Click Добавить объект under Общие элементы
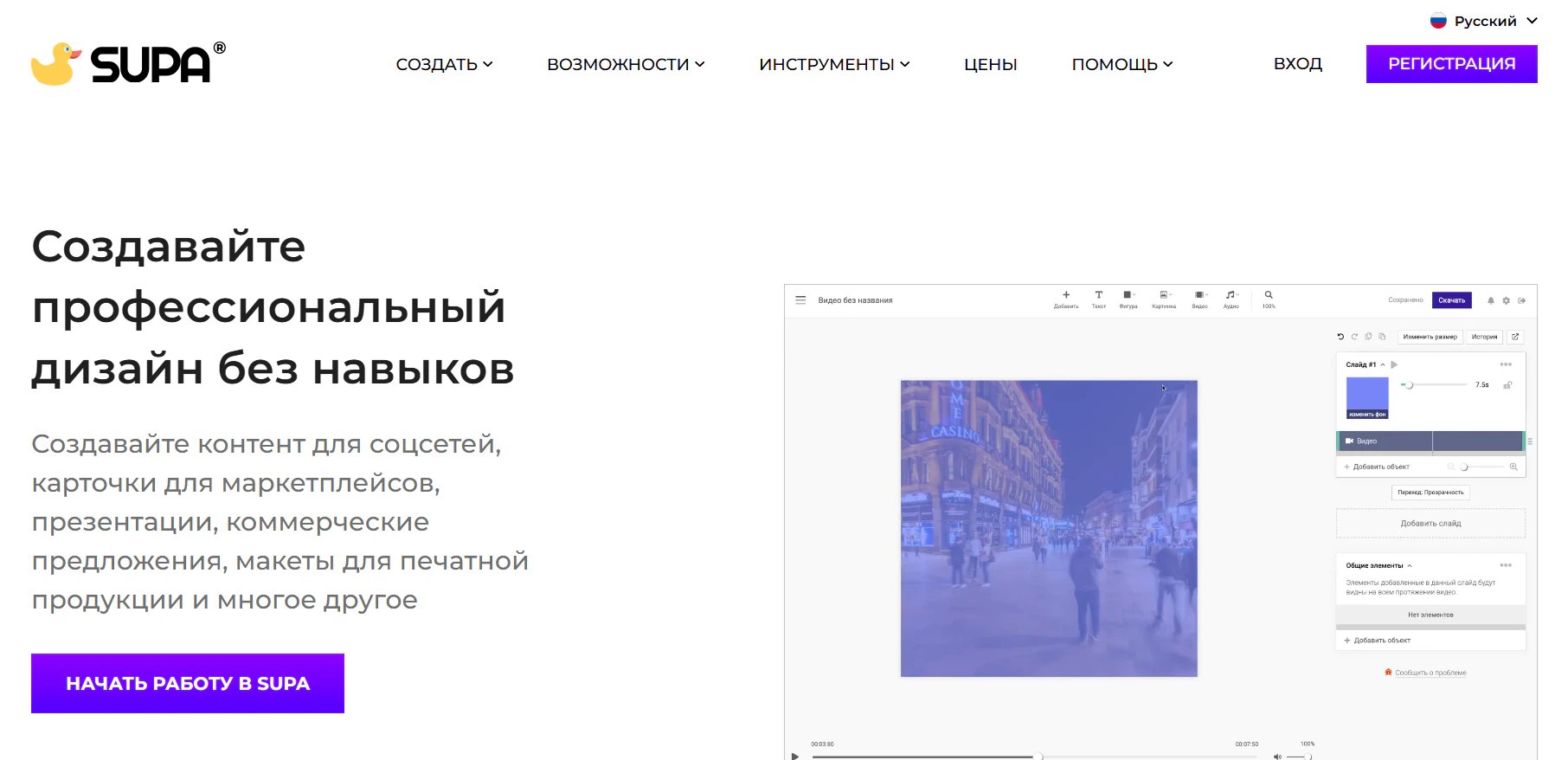Viewport: 1568px width, 760px height. (1378, 641)
